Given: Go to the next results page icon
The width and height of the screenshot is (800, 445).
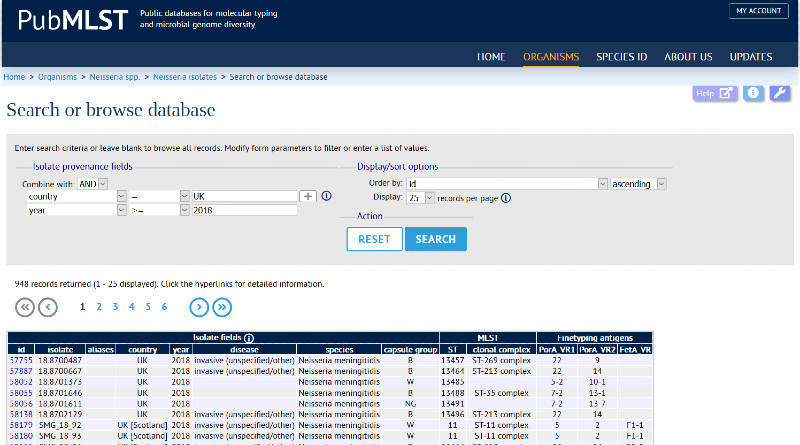Looking at the screenshot, I should tap(200, 307).
